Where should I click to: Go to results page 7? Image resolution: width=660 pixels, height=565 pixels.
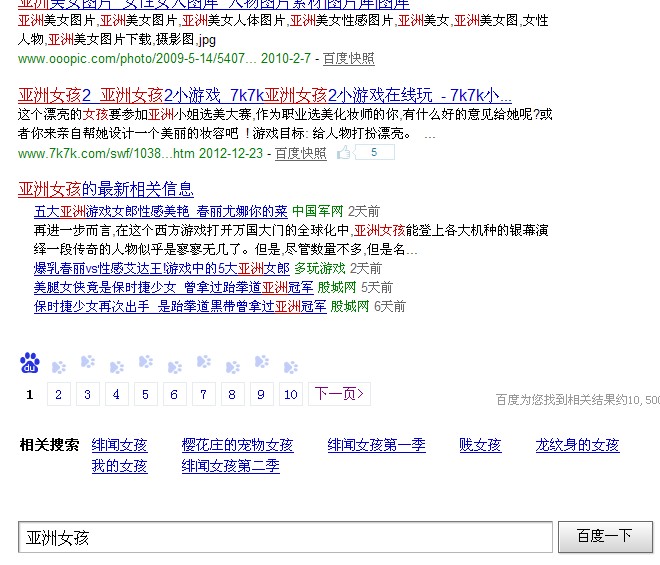(203, 394)
